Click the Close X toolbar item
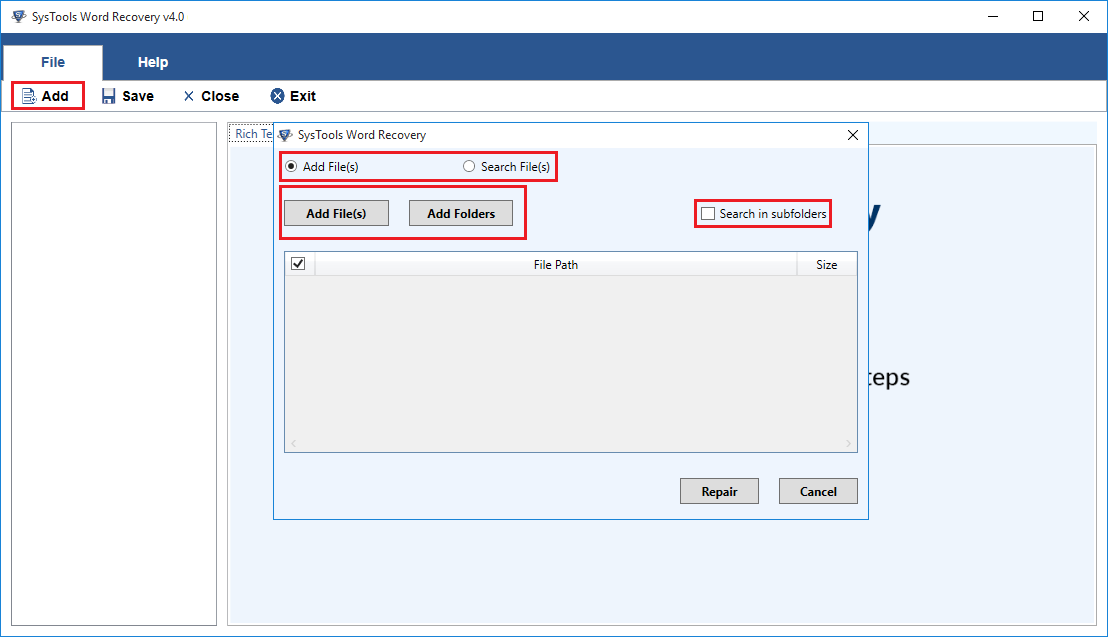 click(x=211, y=96)
